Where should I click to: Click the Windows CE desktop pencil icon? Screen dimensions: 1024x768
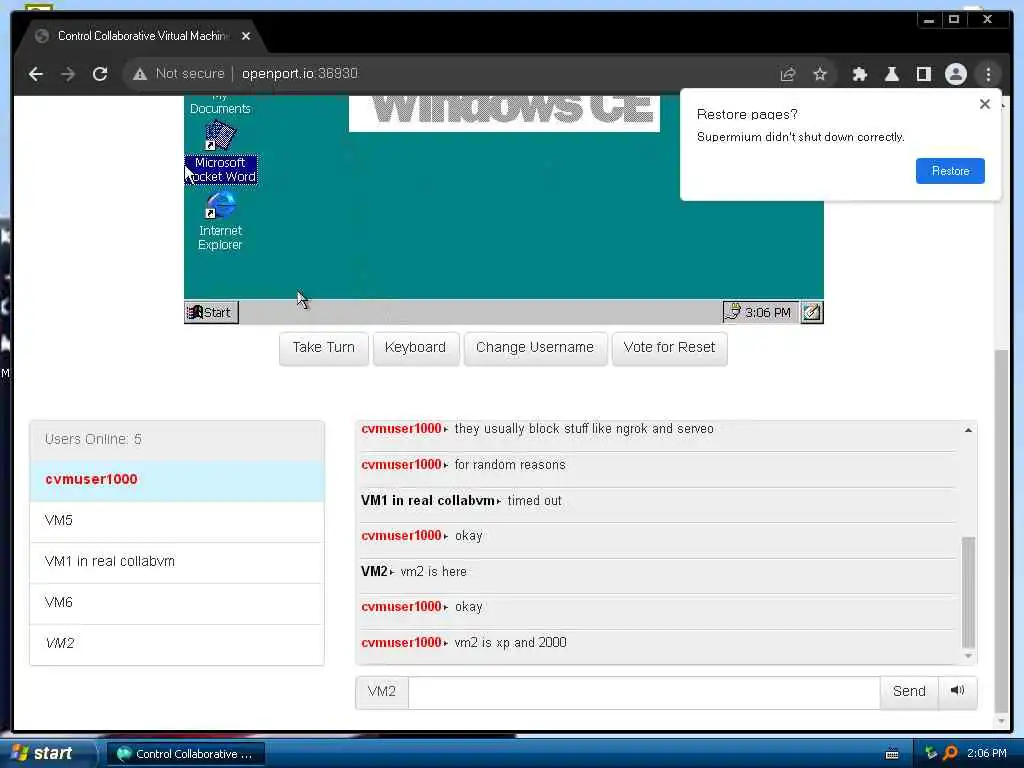pos(812,312)
